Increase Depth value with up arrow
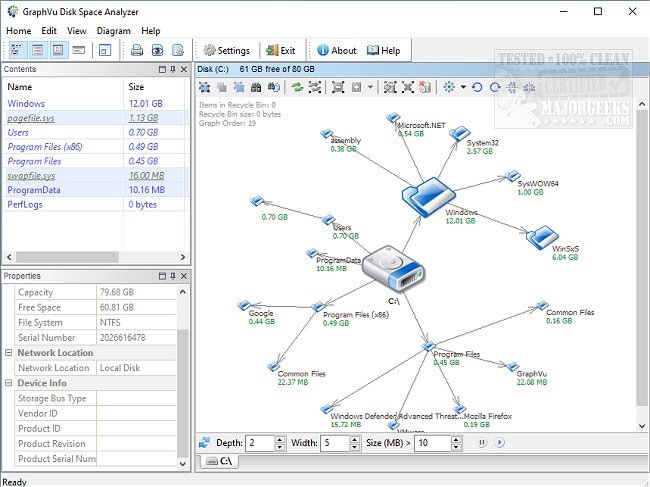This screenshot has height=487, width=650. [x=280, y=439]
